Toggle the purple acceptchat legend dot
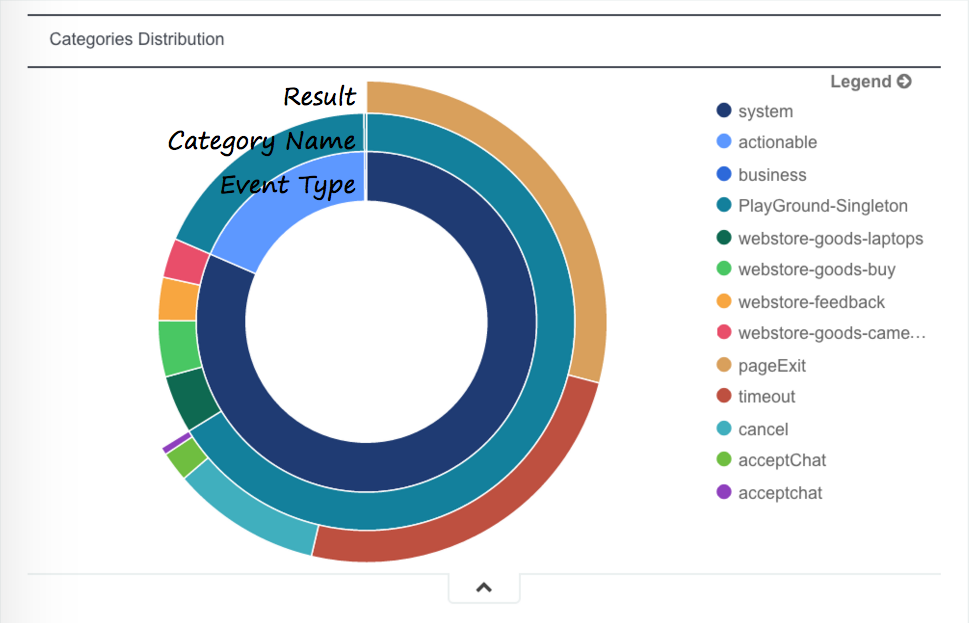 [724, 493]
